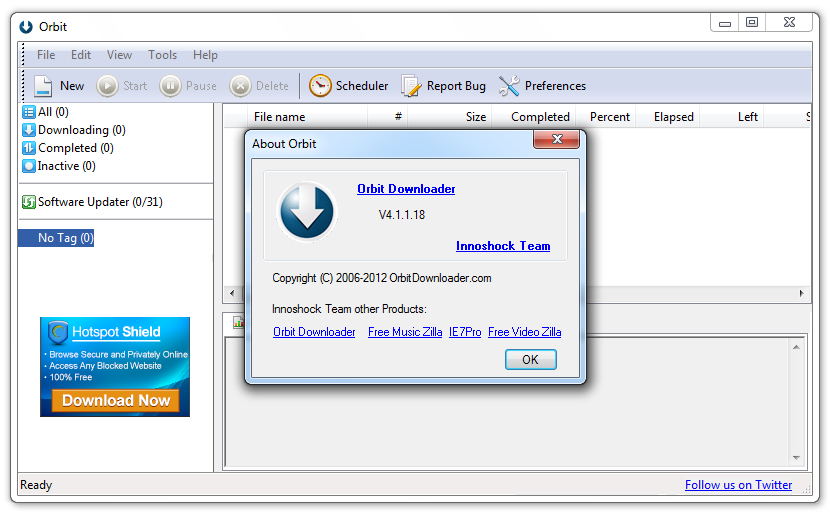Minimize the Orbit window
This screenshot has width=830, height=517.
[x=725, y=23]
